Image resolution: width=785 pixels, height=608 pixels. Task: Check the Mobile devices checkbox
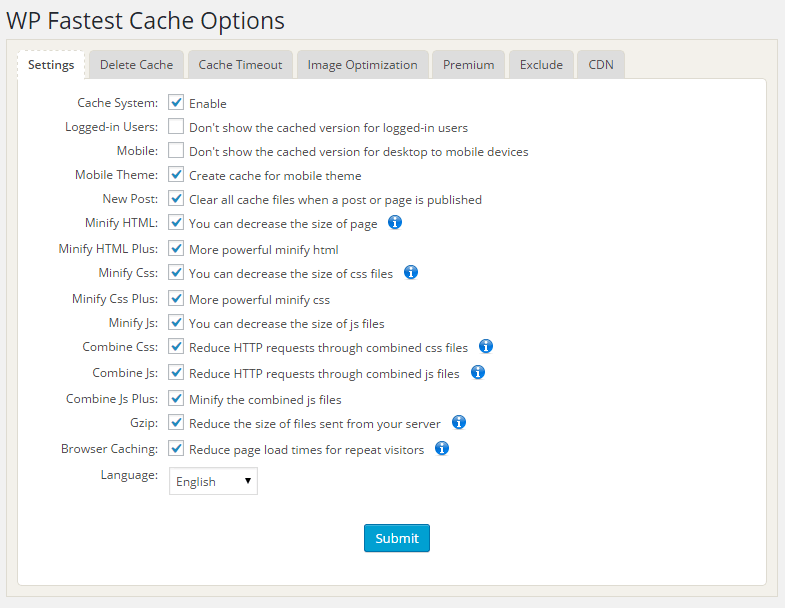(176, 151)
